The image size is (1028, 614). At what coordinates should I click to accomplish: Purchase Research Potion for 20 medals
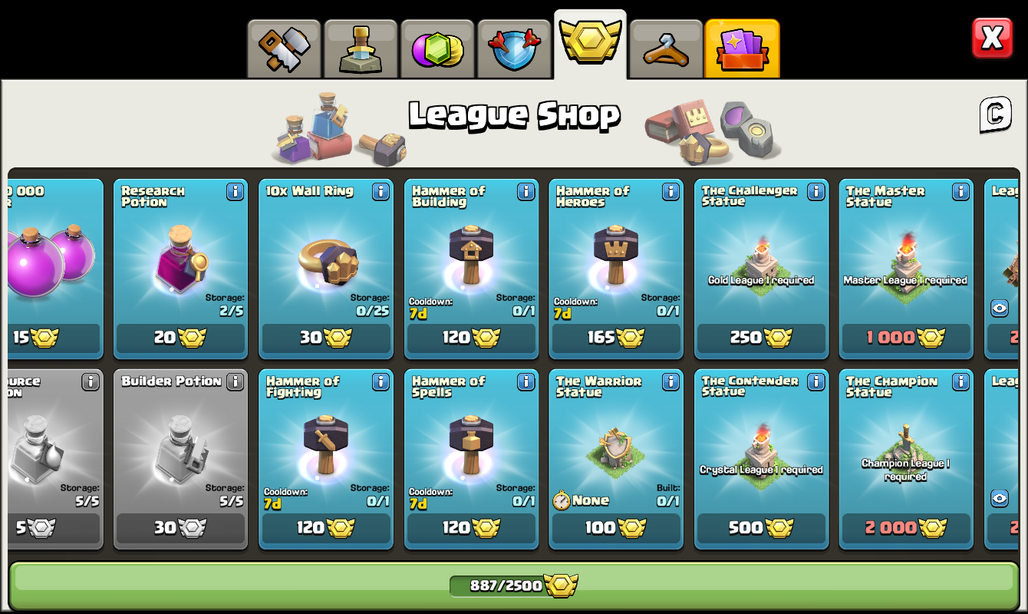(x=181, y=338)
